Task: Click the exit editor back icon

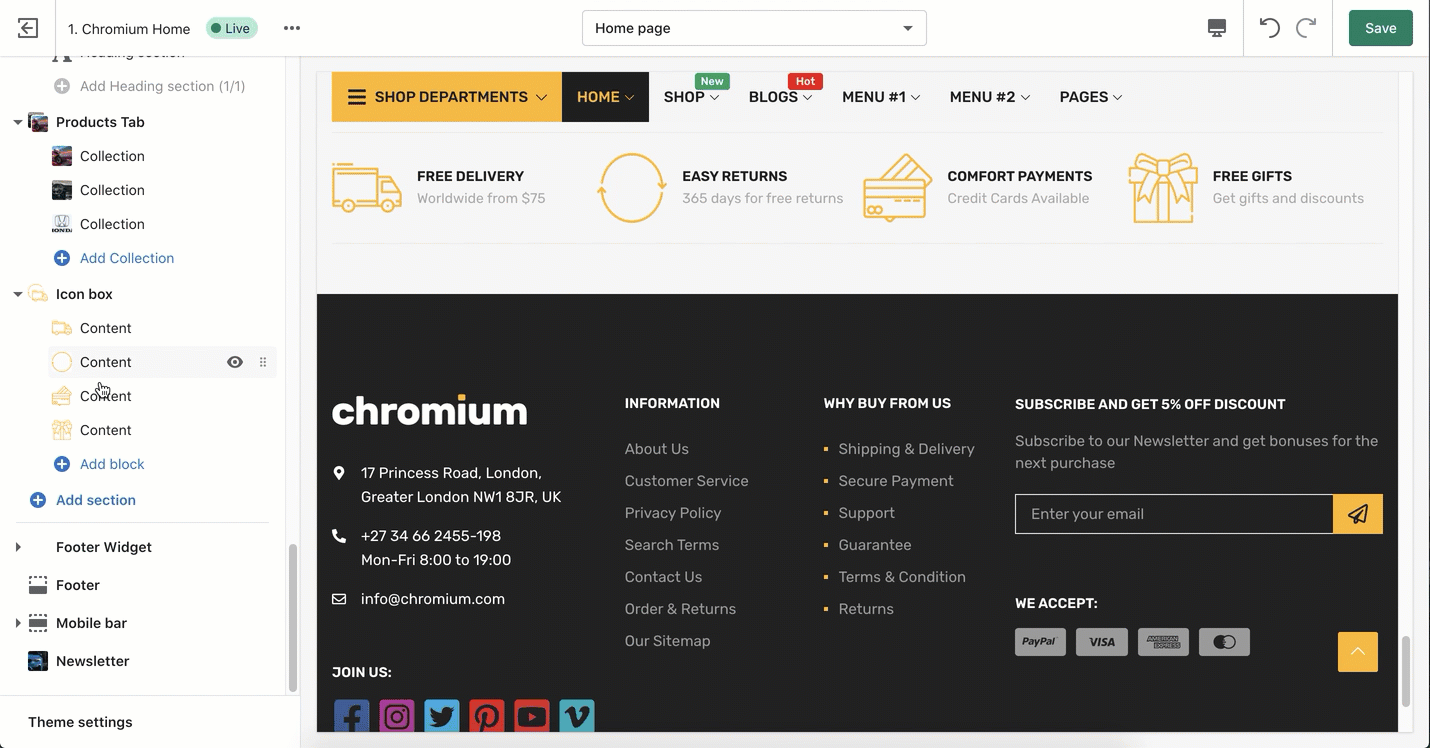Action: tap(28, 28)
